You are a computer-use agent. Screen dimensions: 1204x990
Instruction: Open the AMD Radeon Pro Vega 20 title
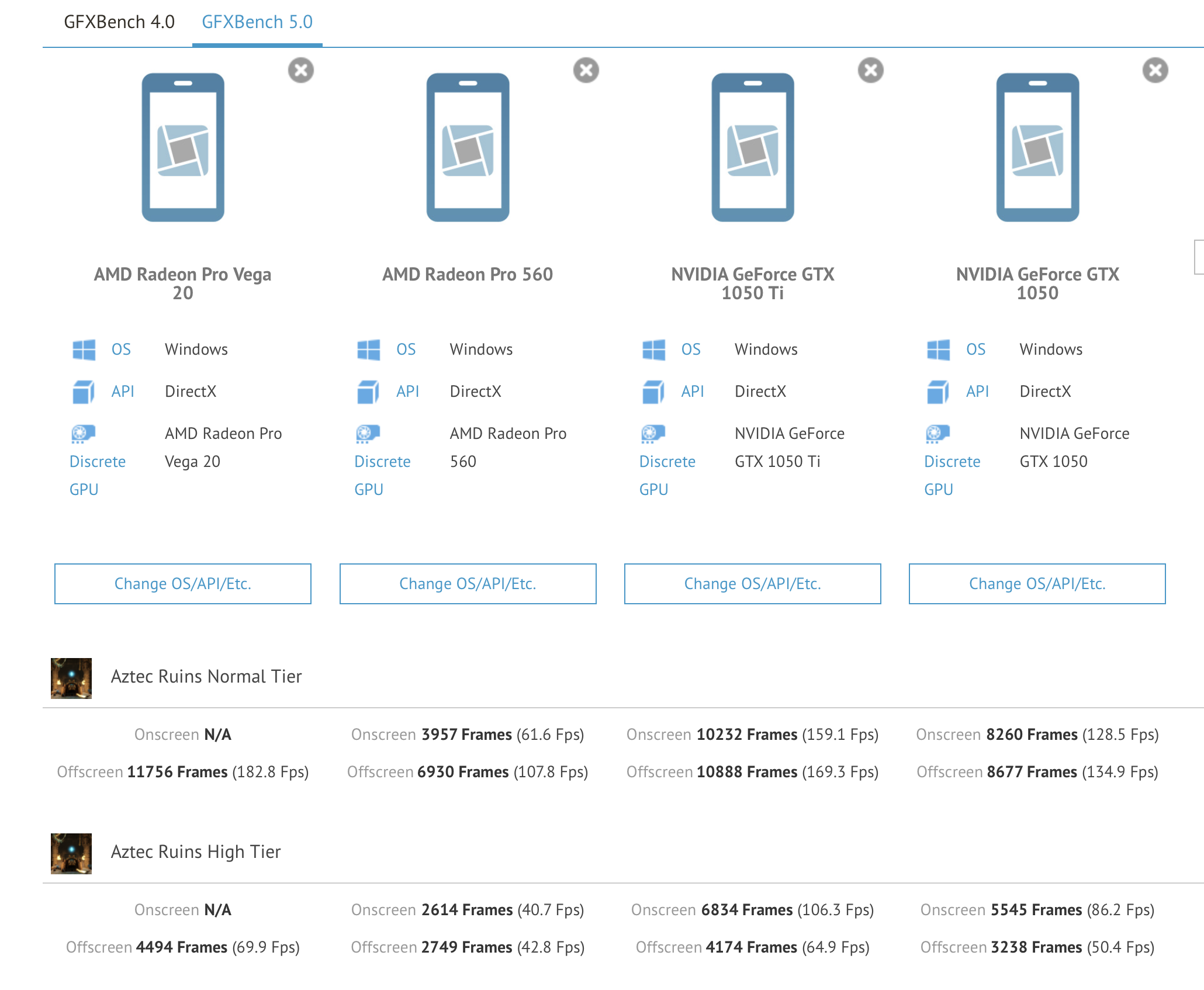click(x=183, y=283)
